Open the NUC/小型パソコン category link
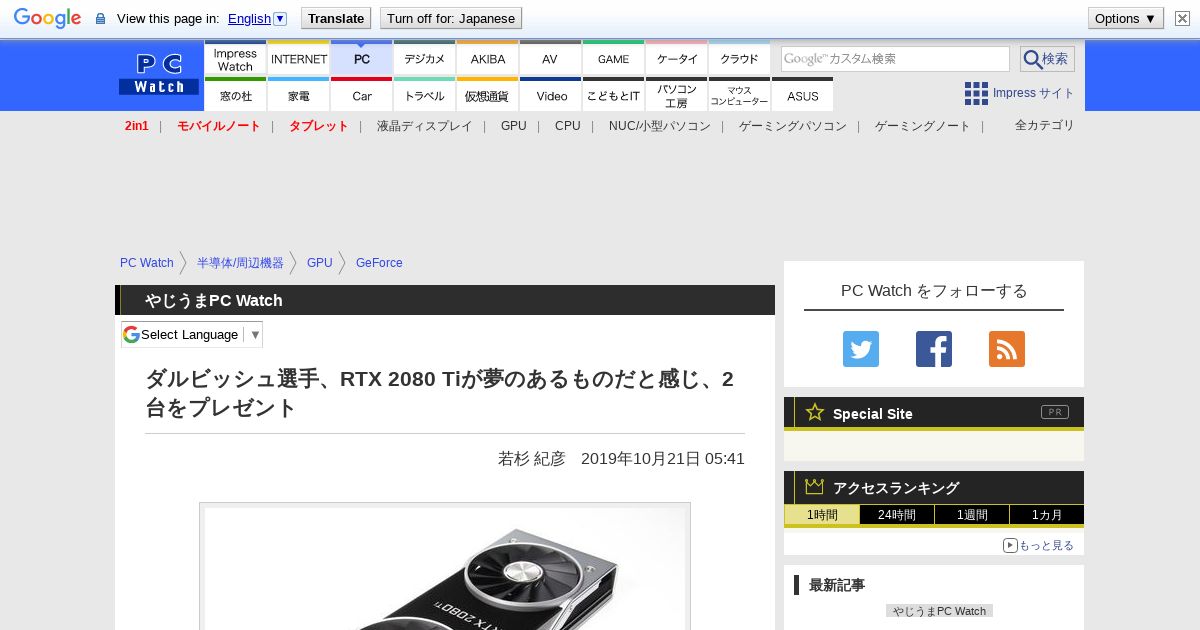Image resolution: width=1200 pixels, height=630 pixels. tap(660, 126)
